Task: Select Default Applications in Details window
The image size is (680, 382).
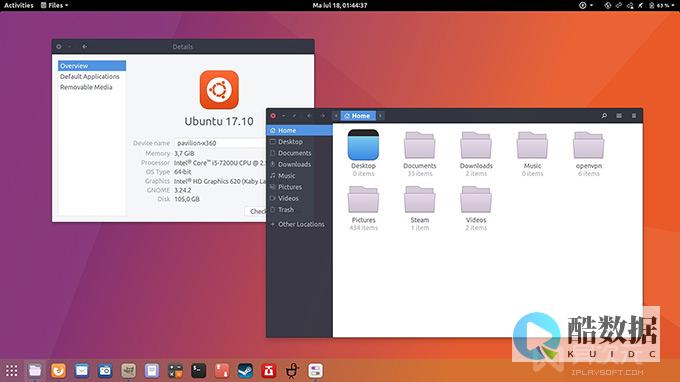Action: (x=92, y=76)
